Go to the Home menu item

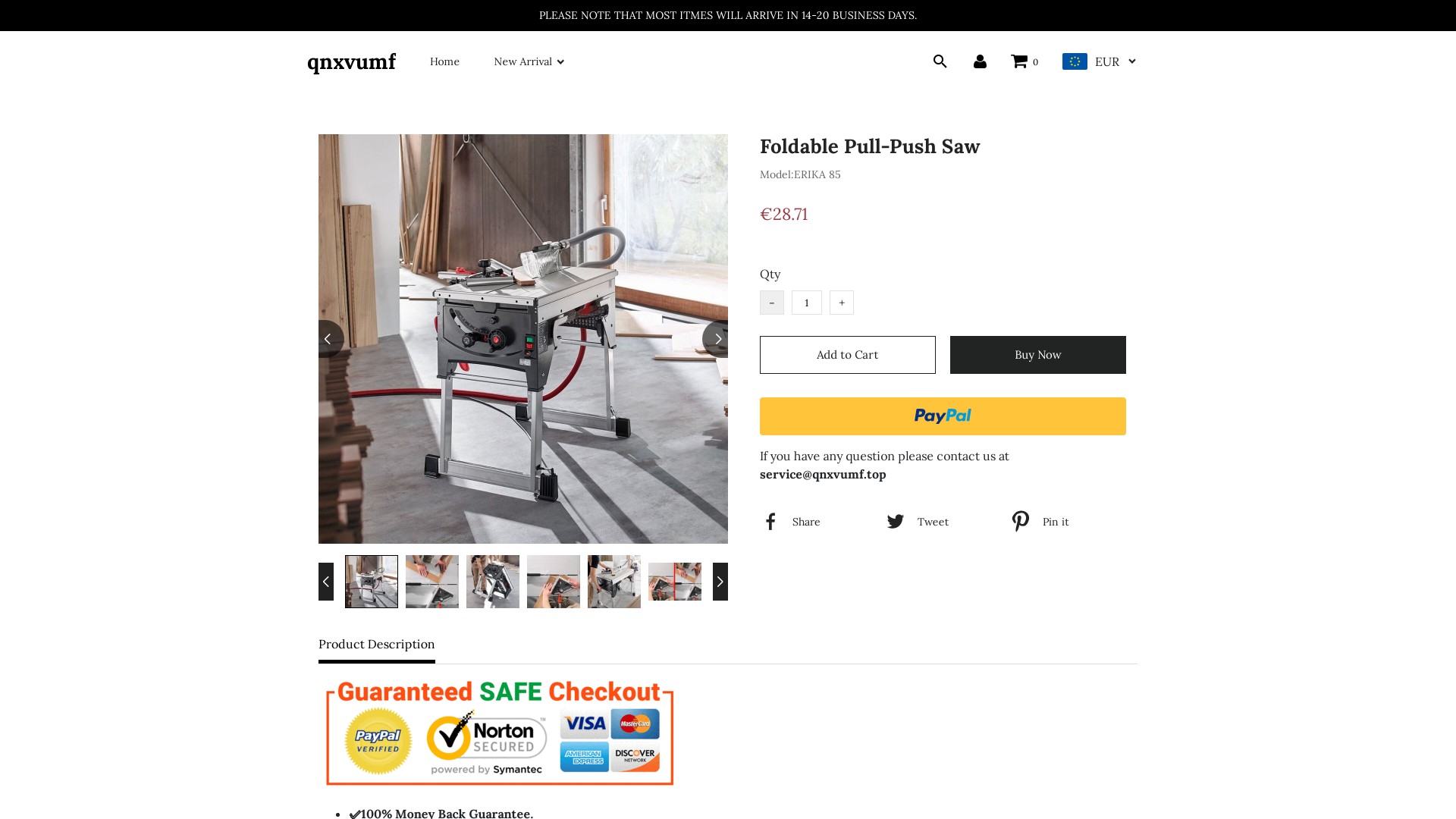pos(444,61)
